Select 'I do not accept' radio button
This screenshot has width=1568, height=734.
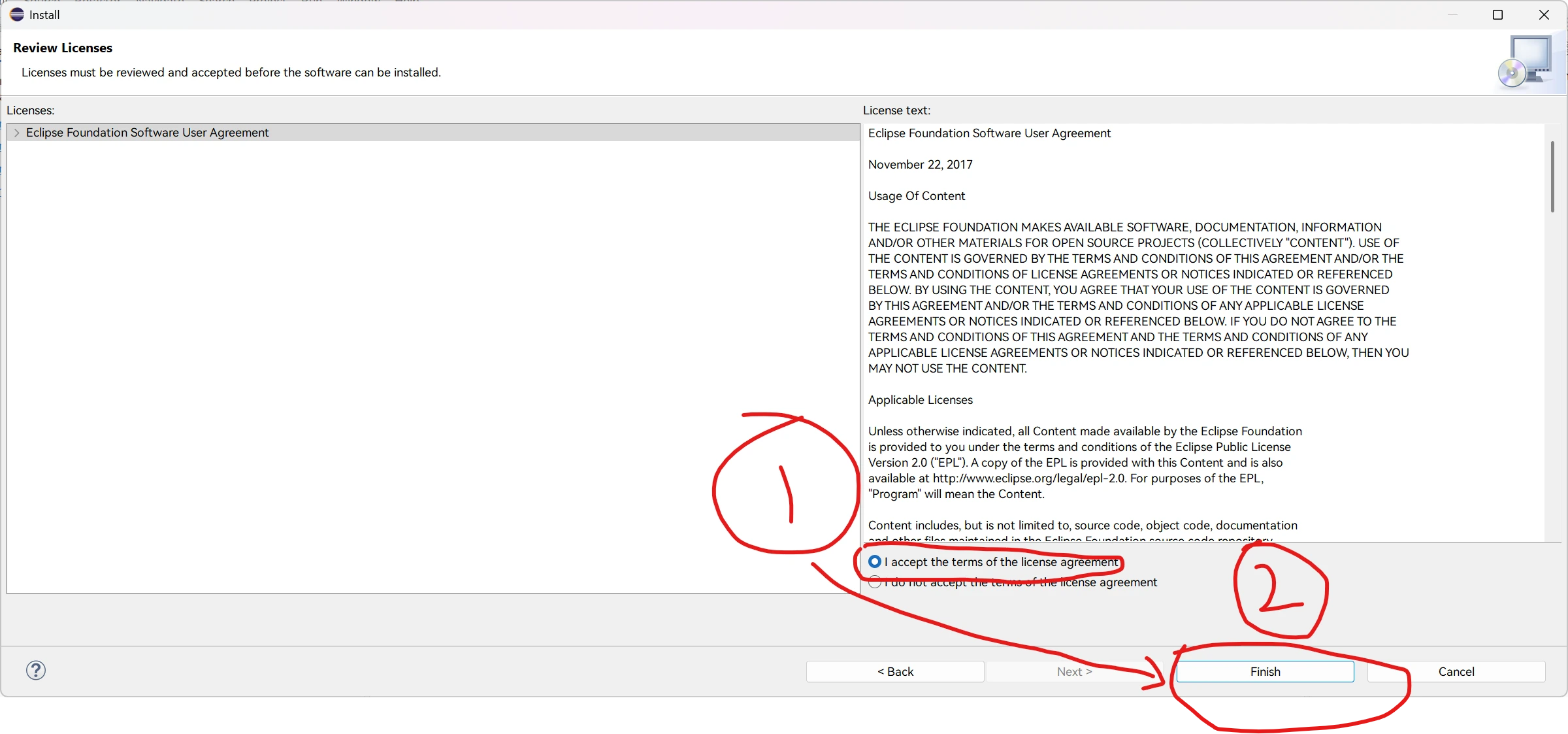point(875,582)
